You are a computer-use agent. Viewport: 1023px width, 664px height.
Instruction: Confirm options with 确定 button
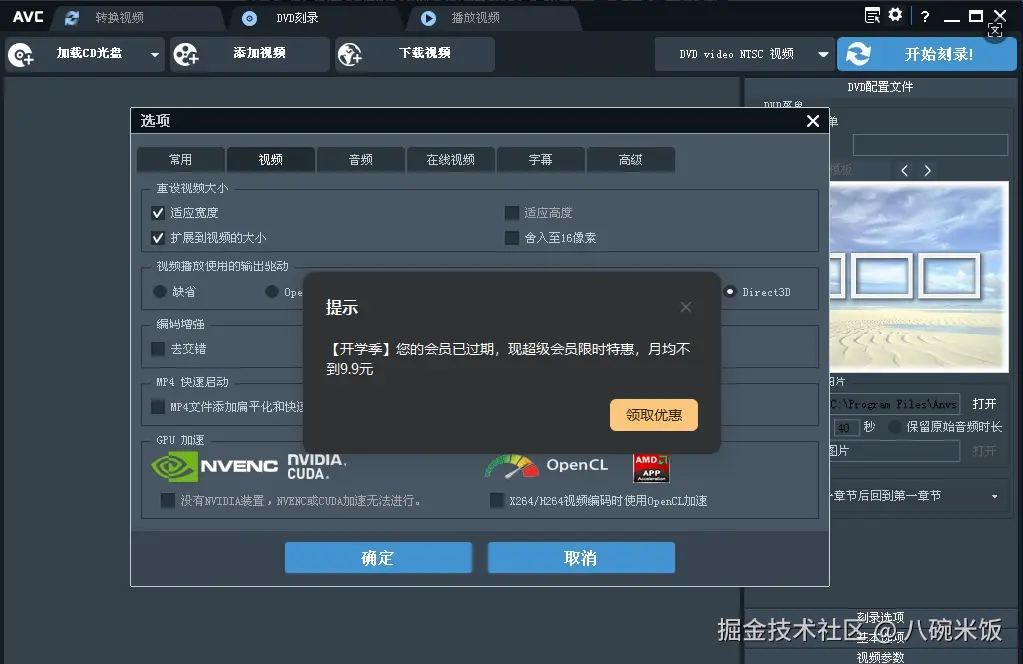[x=378, y=558]
